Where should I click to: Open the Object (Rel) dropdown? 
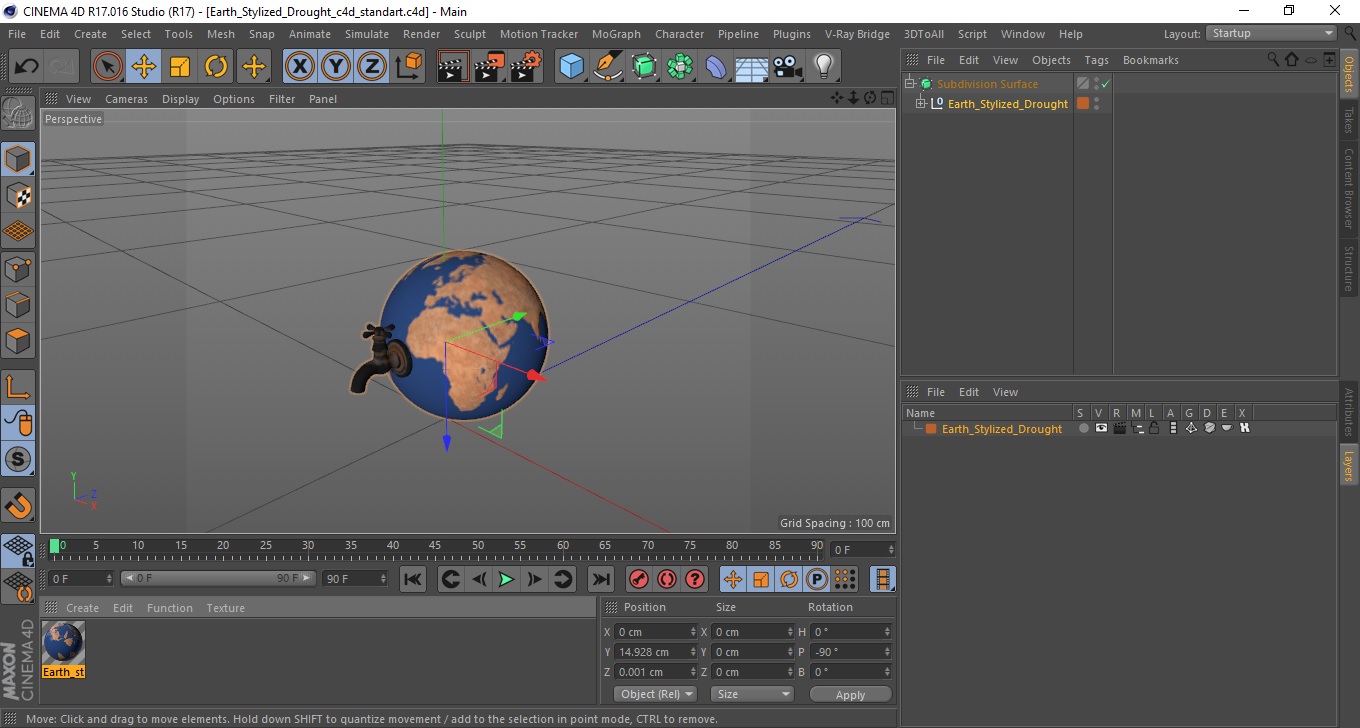click(x=657, y=694)
